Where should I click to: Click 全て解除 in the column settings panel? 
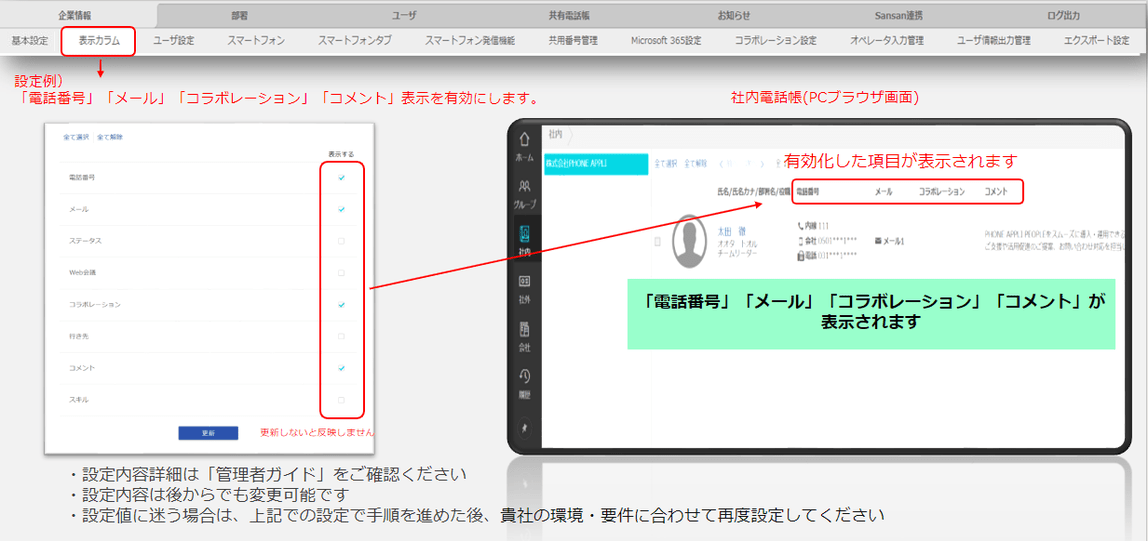[110, 137]
